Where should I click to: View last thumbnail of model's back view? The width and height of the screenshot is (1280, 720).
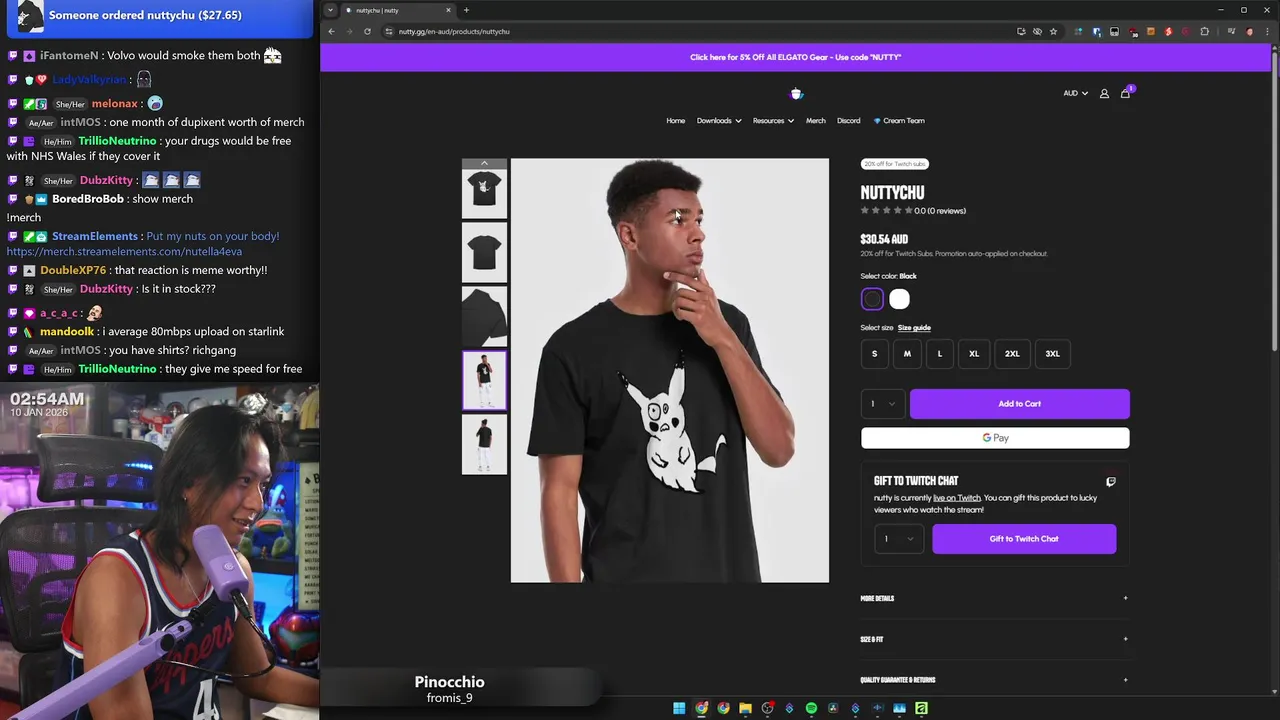[x=484, y=444]
